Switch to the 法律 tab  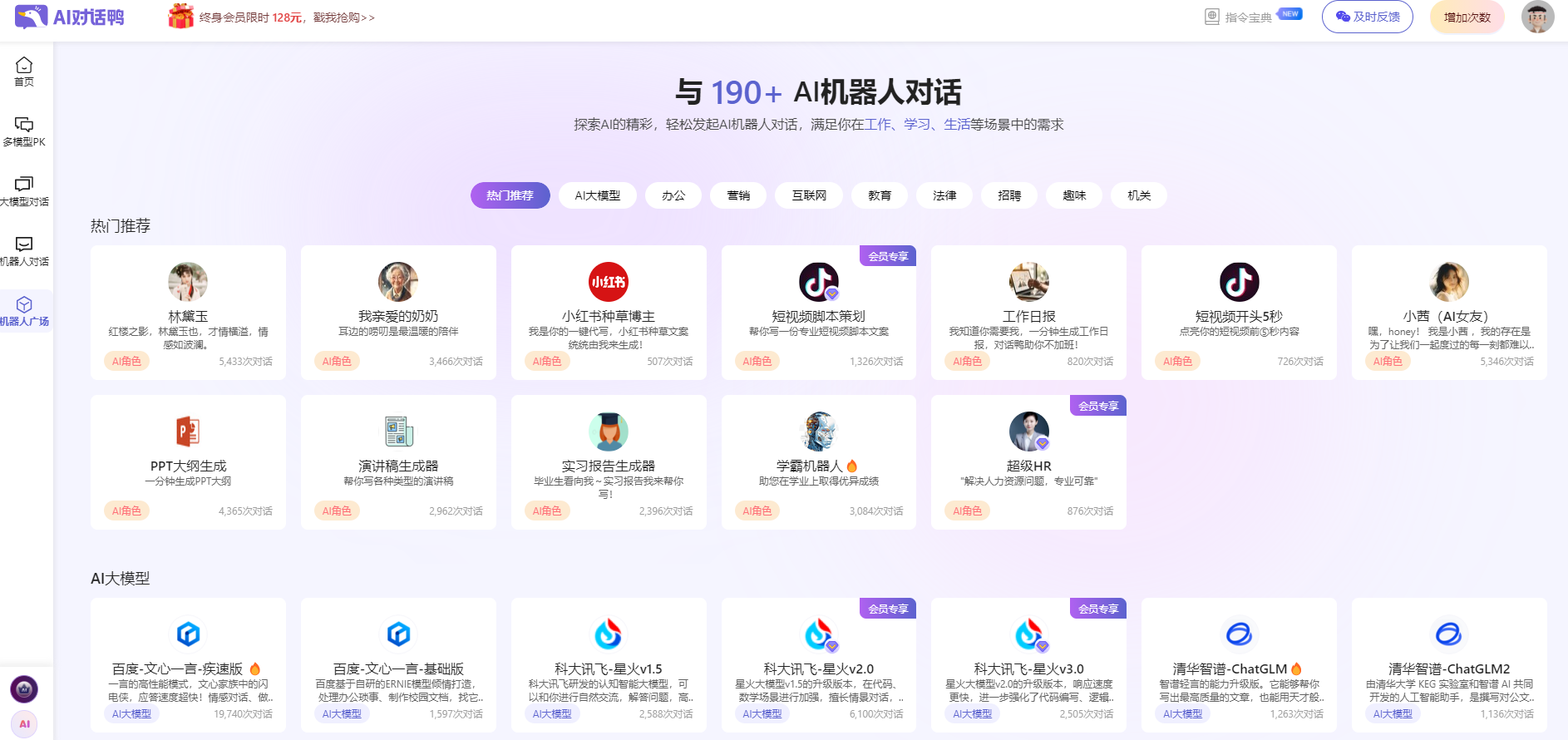pyautogui.click(x=944, y=195)
